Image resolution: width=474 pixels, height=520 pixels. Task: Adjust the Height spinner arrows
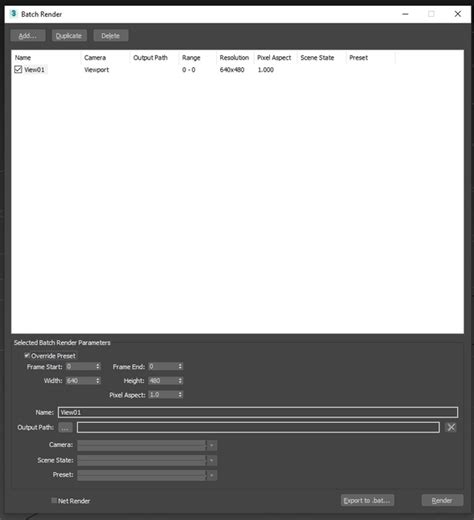point(180,380)
